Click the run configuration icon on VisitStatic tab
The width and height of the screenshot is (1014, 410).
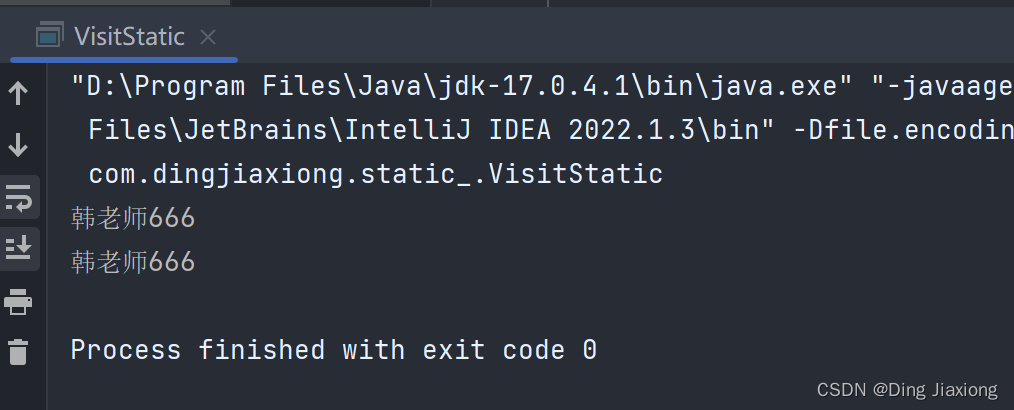pyautogui.click(x=48, y=37)
